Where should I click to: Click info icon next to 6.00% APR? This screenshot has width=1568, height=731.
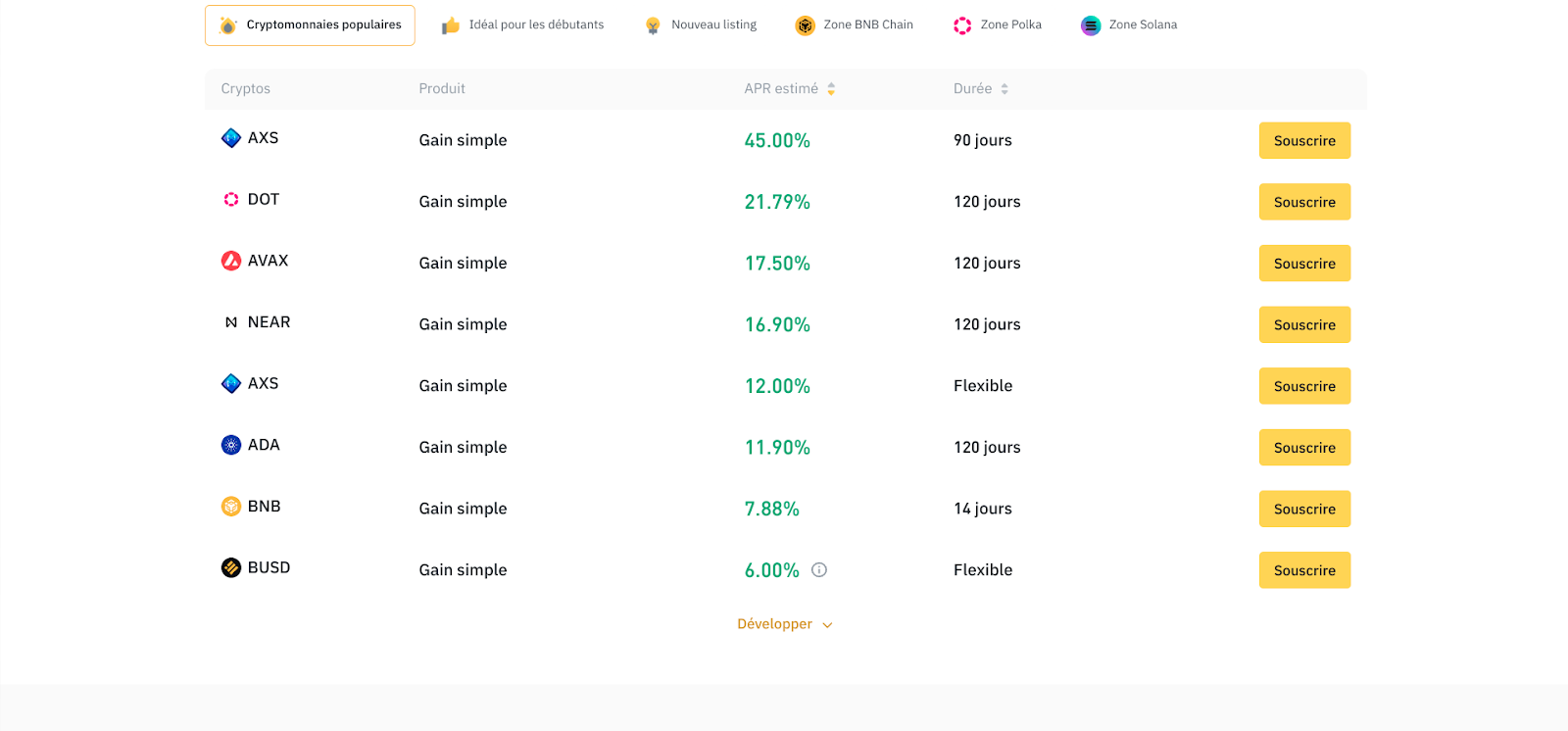819,569
